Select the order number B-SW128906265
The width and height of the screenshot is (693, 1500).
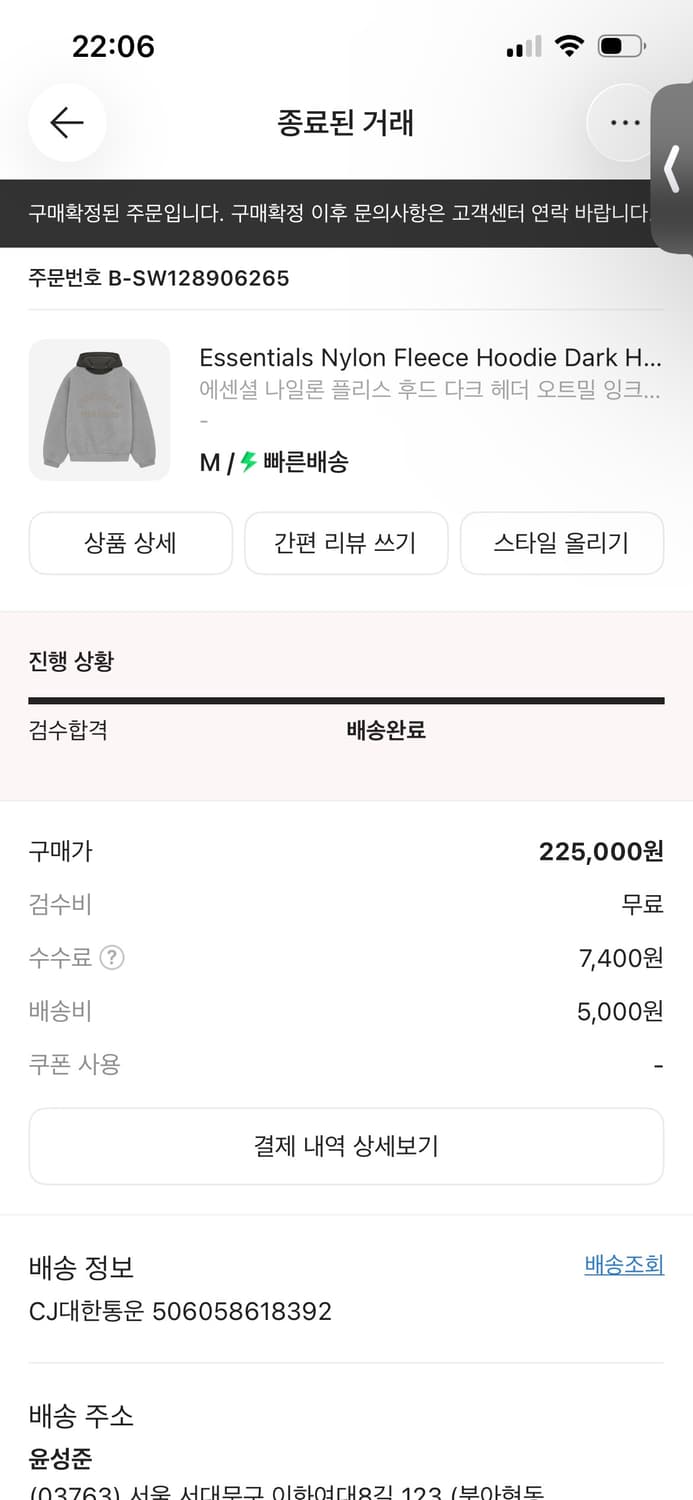click(x=158, y=278)
